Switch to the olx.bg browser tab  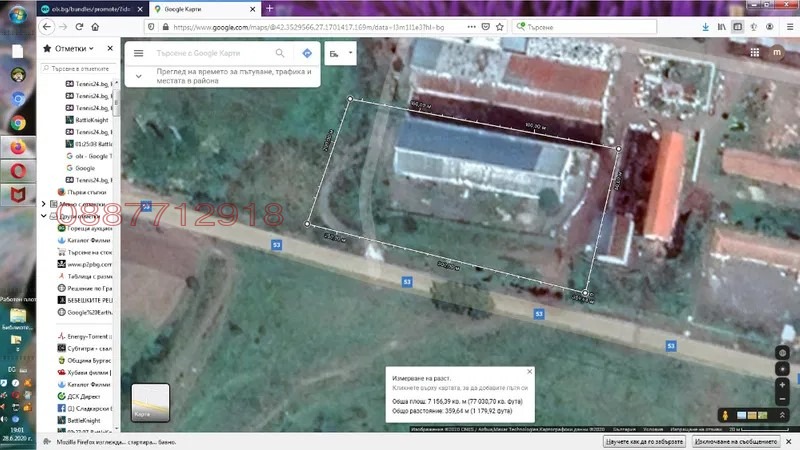click(92, 9)
